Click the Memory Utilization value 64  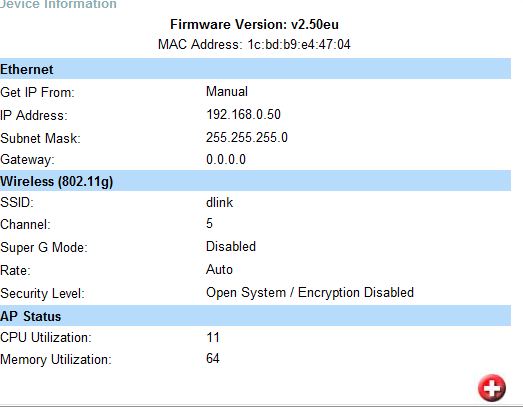click(213, 358)
